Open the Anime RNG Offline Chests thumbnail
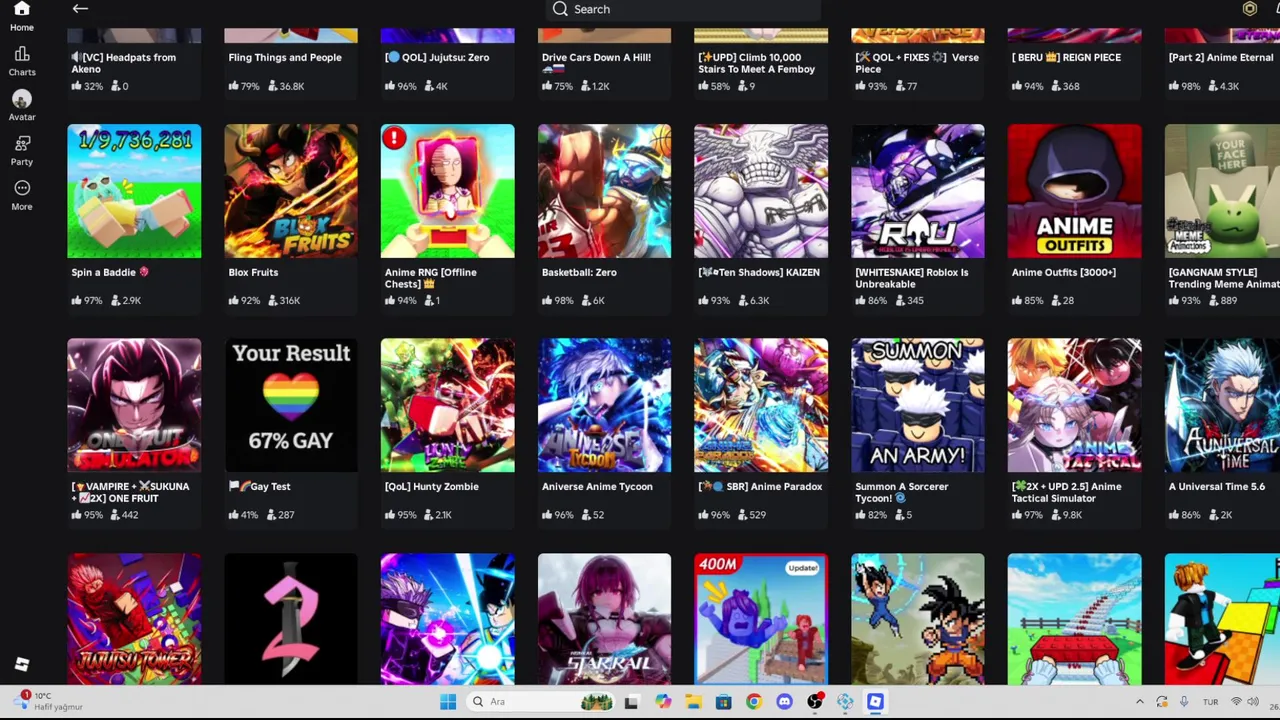The width and height of the screenshot is (1280, 720). 448,191
